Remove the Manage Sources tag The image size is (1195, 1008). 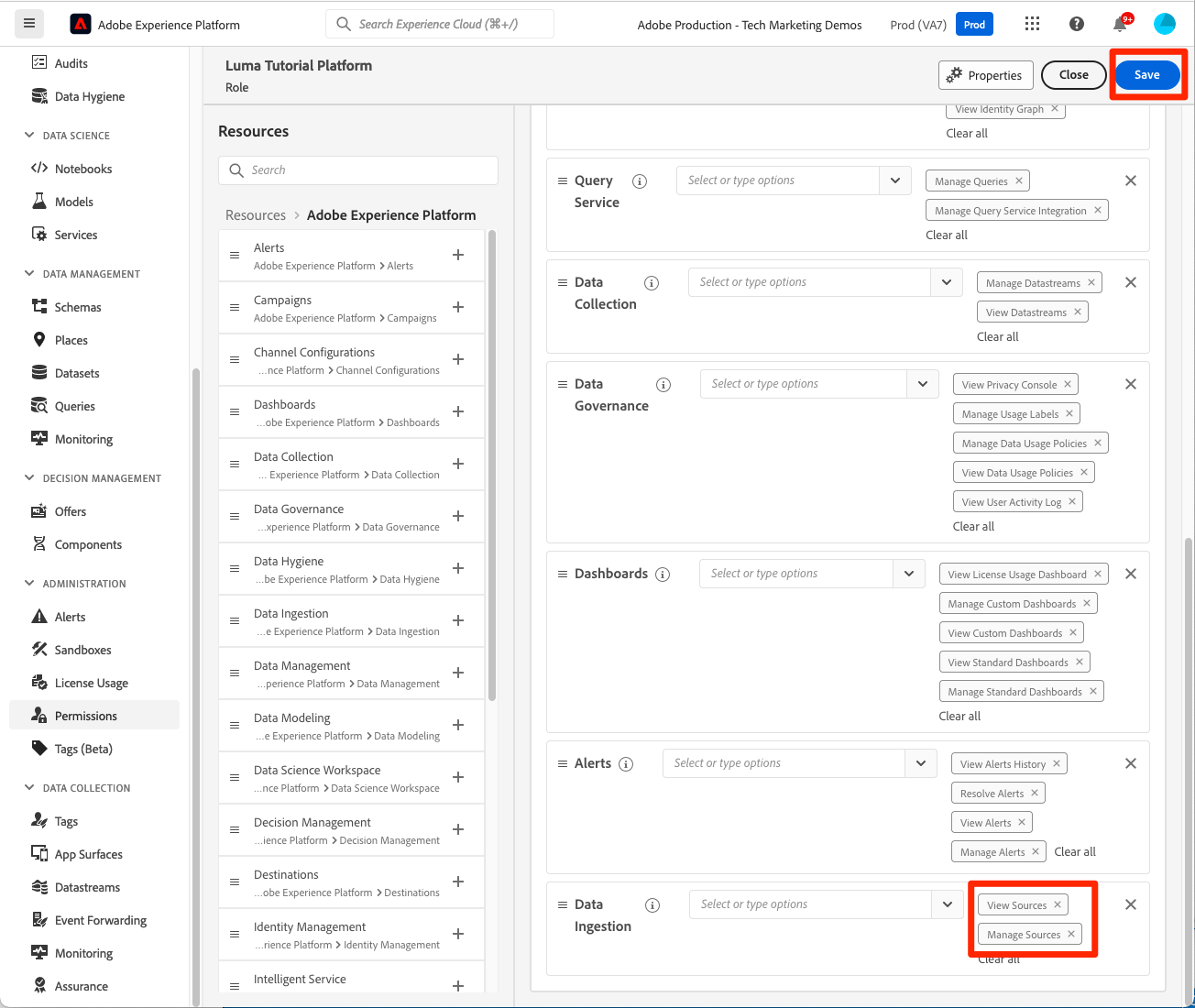click(x=1071, y=935)
